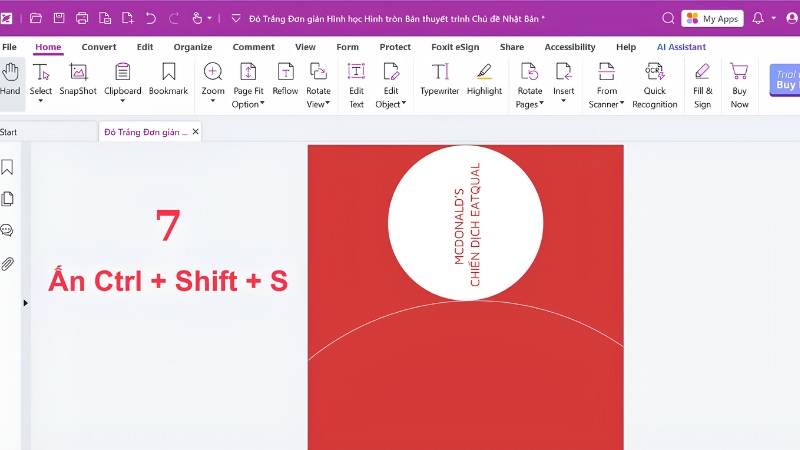
Task: Run Quick Recognition OCR
Action: pos(655,86)
